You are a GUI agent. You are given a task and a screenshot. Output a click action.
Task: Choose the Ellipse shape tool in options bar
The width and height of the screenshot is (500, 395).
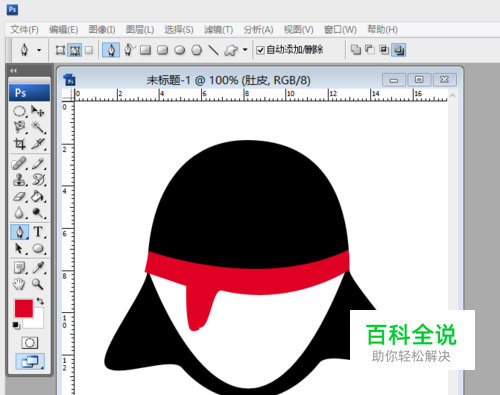[x=180, y=50]
